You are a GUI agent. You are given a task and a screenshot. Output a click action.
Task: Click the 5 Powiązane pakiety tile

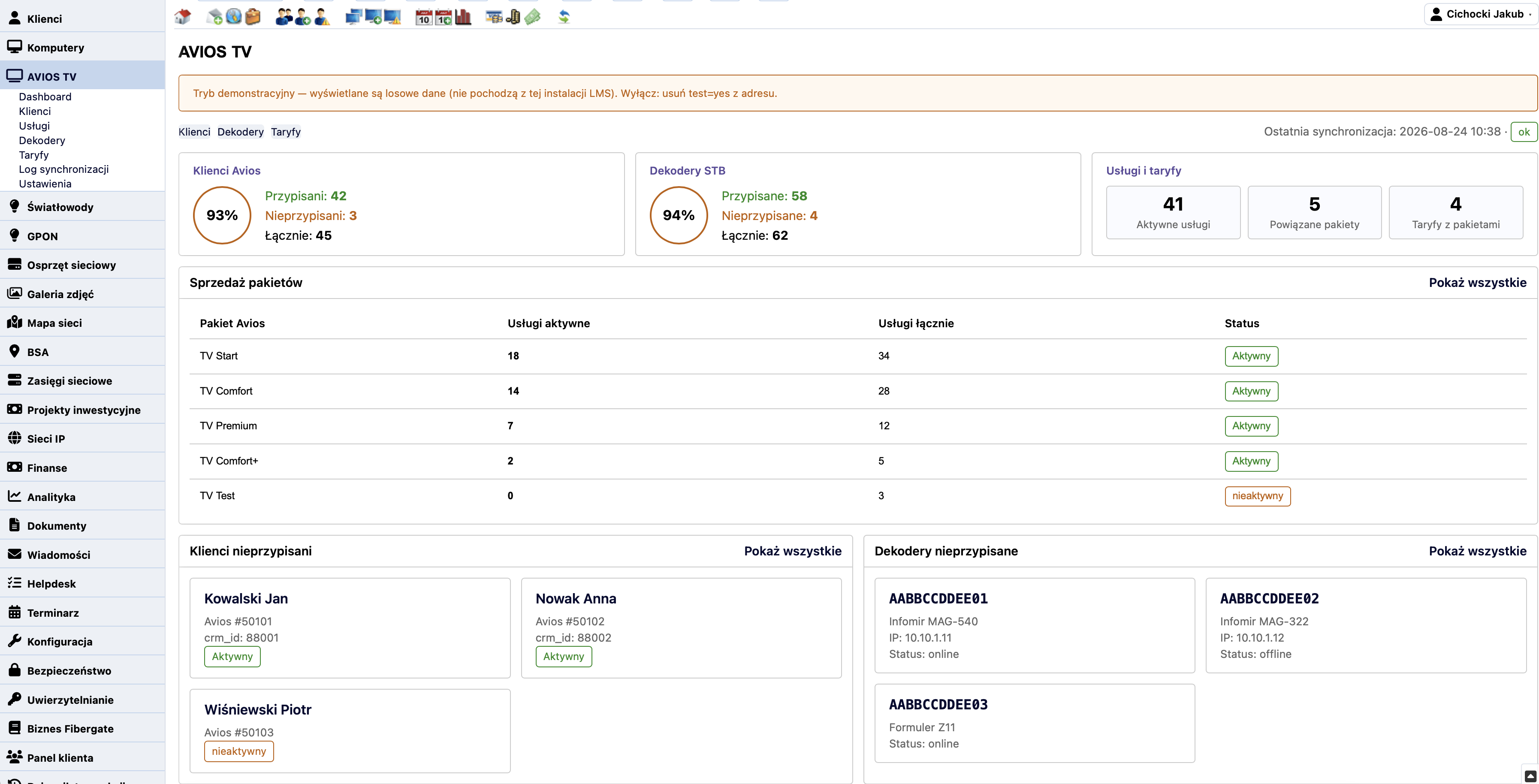click(1314, 212)
